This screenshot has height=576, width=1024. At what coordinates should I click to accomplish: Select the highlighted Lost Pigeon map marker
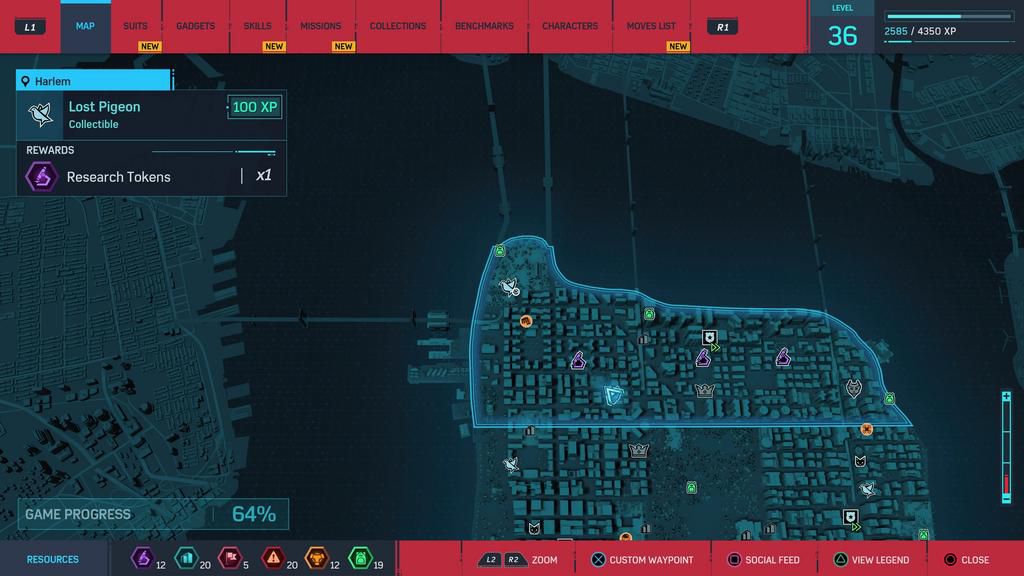(509, 288)
